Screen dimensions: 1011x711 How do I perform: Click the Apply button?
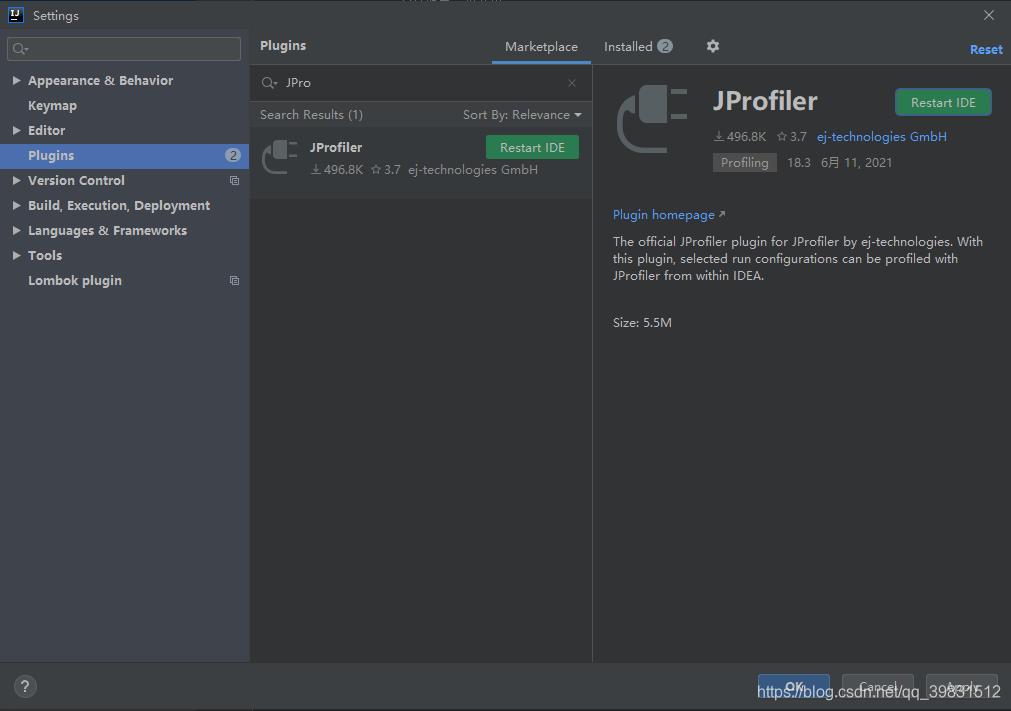pos(962,687)
